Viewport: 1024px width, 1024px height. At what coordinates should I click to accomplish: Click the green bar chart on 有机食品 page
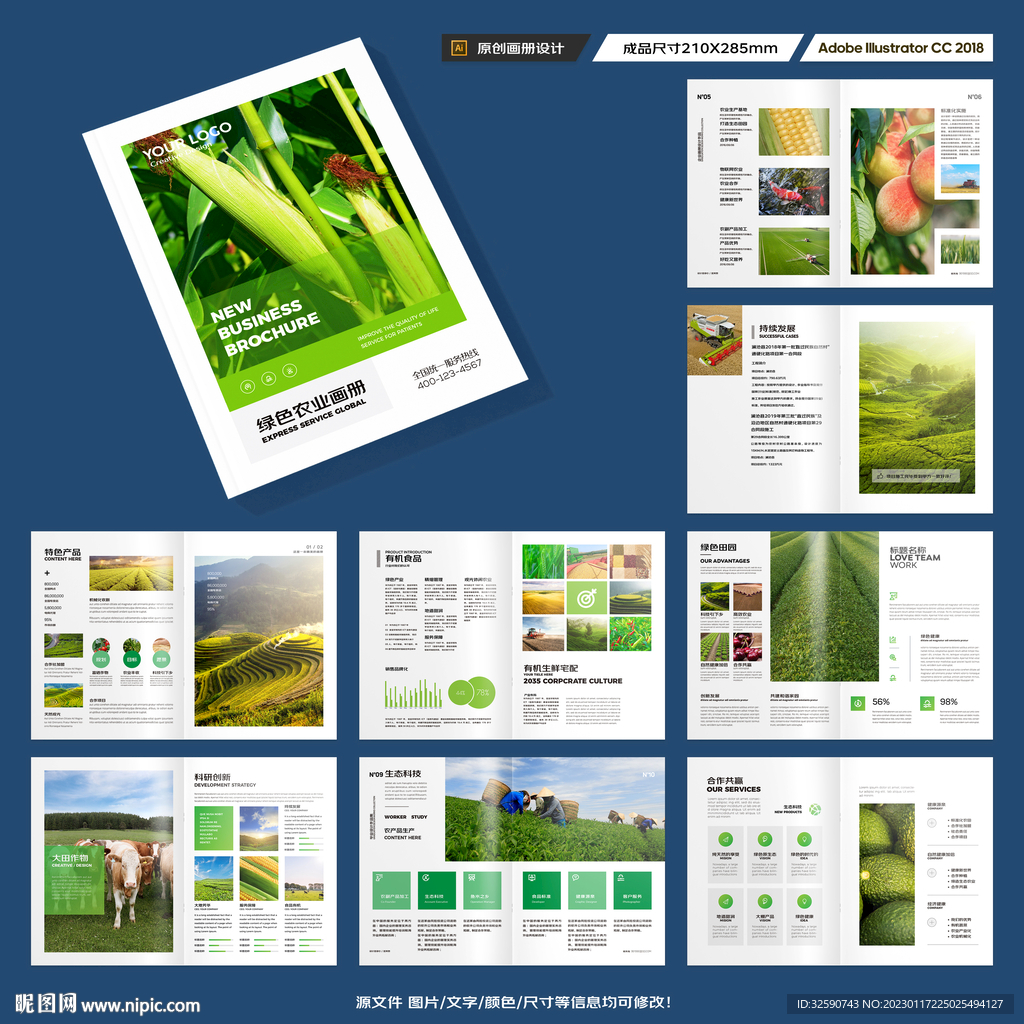pos(413,694)
